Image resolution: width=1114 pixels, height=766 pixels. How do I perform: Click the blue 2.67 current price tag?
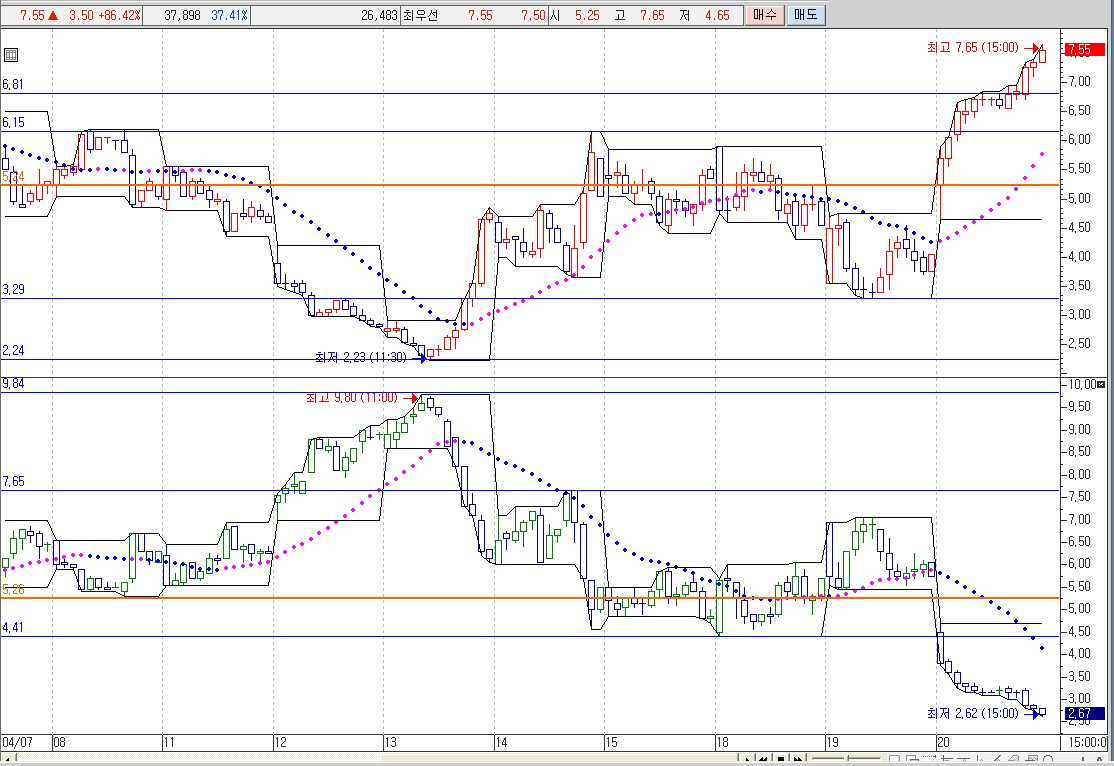[1079, 713]
